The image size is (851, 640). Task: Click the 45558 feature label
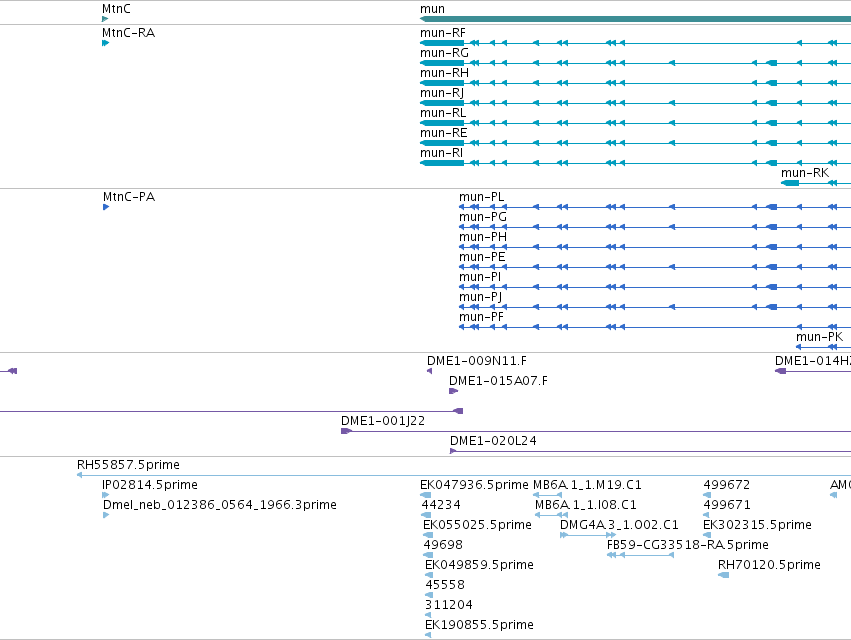point(445,585)
